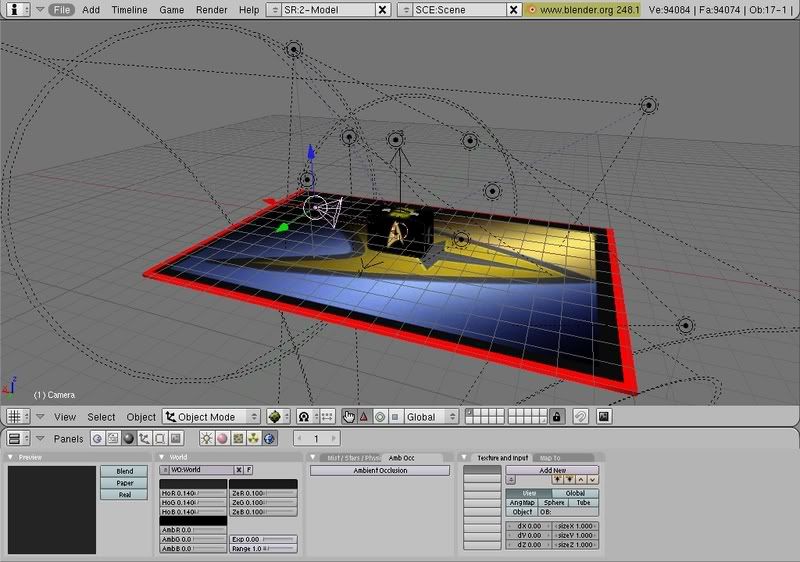Show the Material buttons pink sphere icon
This screenshot has width=800, height=562.
(x=222, y=439)
